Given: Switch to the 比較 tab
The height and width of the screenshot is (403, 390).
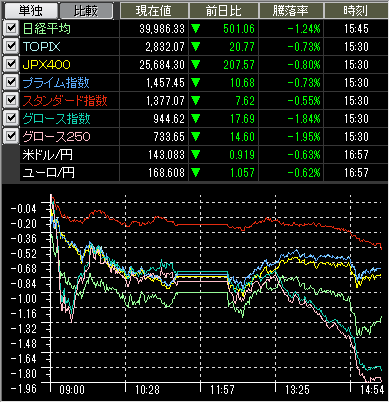Looking at the screenshot, I should 86,11.
